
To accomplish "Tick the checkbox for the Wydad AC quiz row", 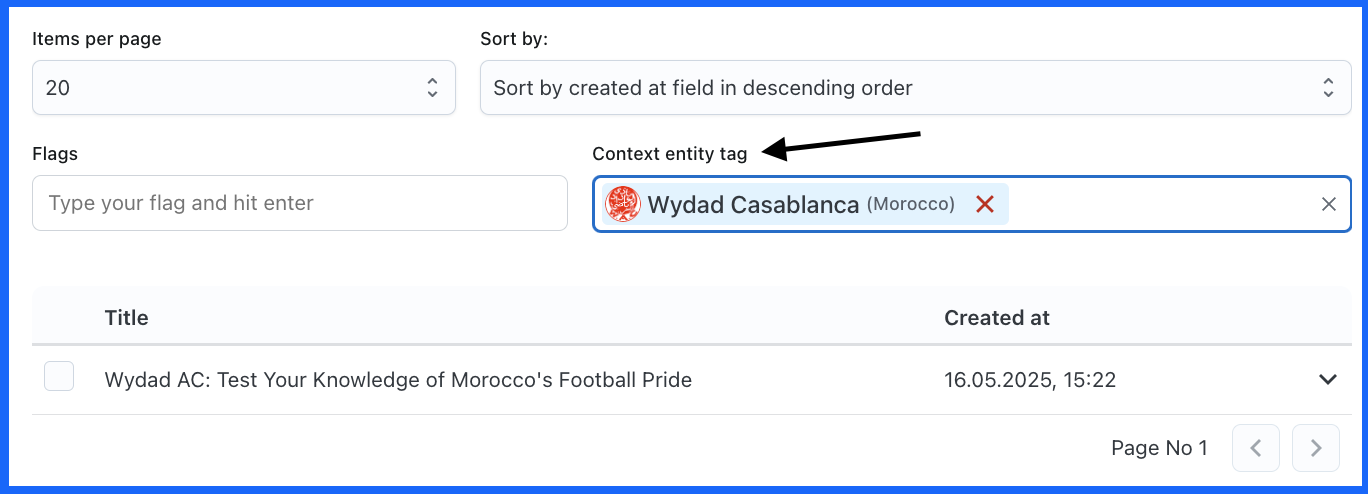I will [x=59, y=377].
